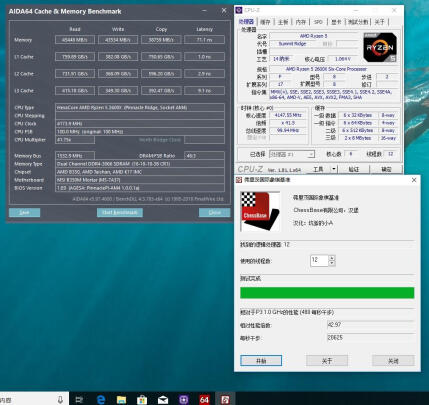Screen dimensions: 429x405
Task: Open the 测试分数 tab in CPU-Z
Action: 358,22
